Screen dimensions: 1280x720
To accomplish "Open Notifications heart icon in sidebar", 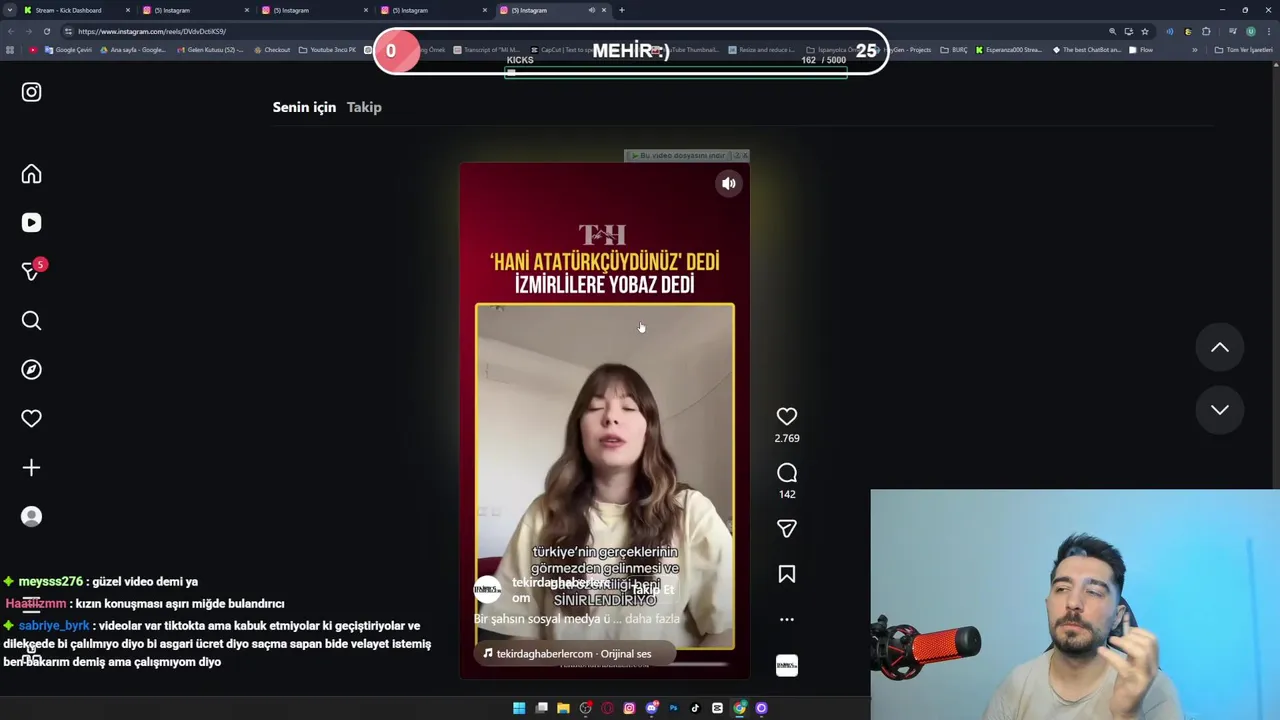I will pyautogui.click(x=31, y=419).
